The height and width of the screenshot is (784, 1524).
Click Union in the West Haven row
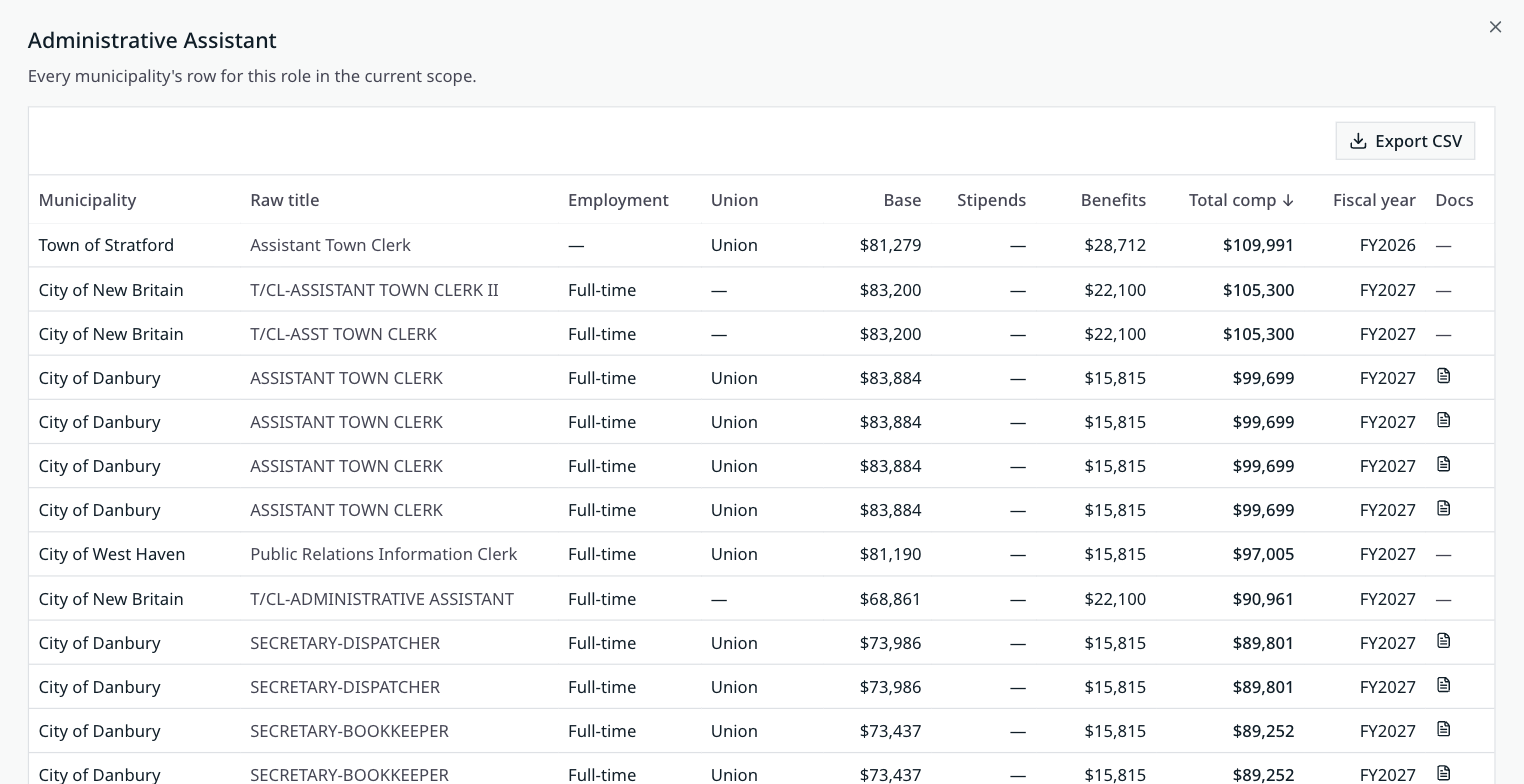734,554
